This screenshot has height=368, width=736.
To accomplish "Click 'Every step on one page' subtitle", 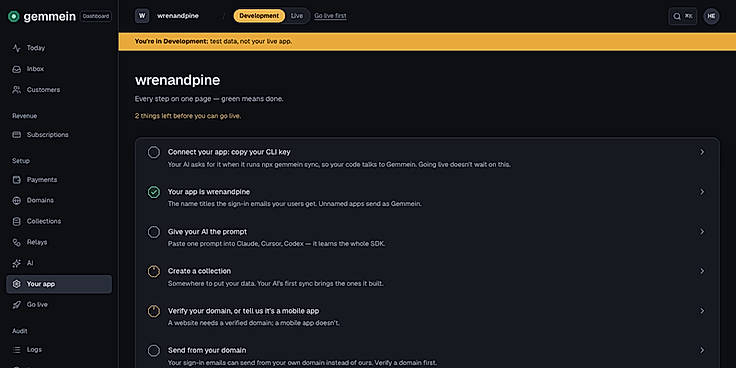I will pyautogui.click(x=209, y=99).
